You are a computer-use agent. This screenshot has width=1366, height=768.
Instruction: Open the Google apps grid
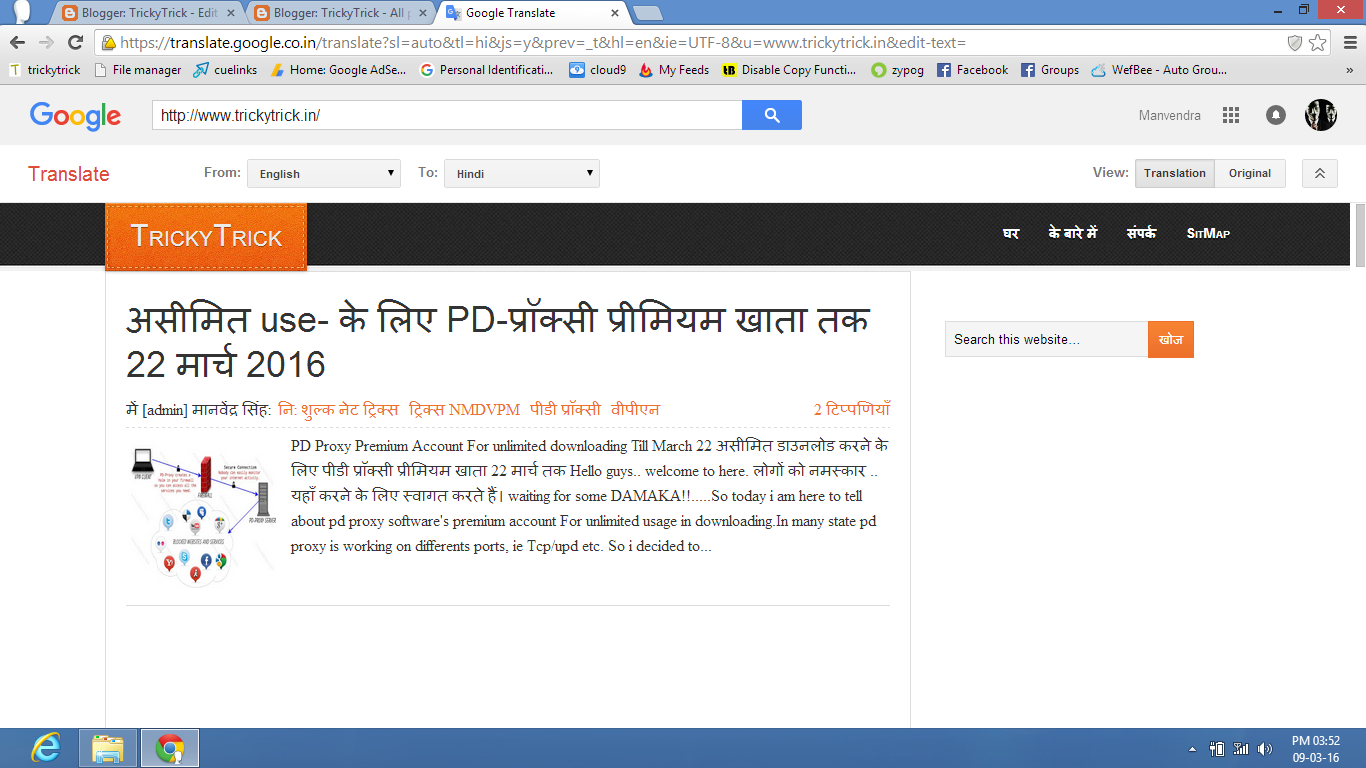tap(1231, 115)
